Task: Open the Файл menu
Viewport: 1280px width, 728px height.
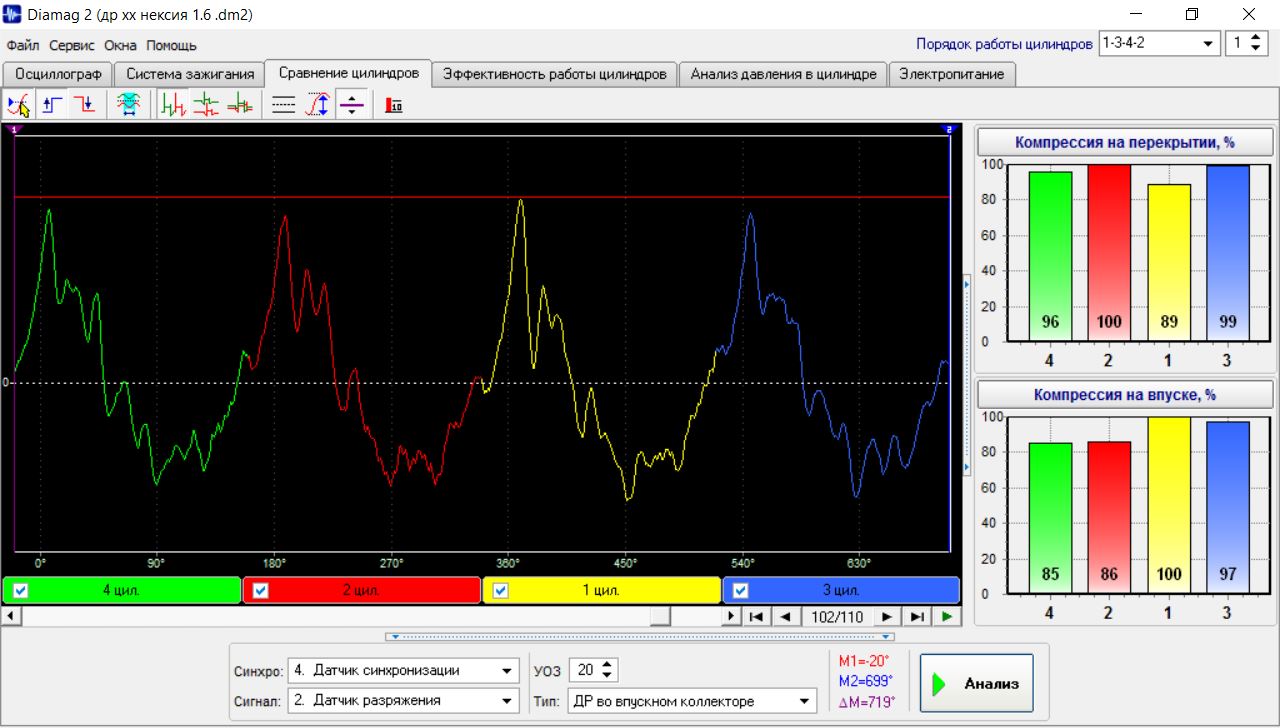Action: [x=23, y=45]
